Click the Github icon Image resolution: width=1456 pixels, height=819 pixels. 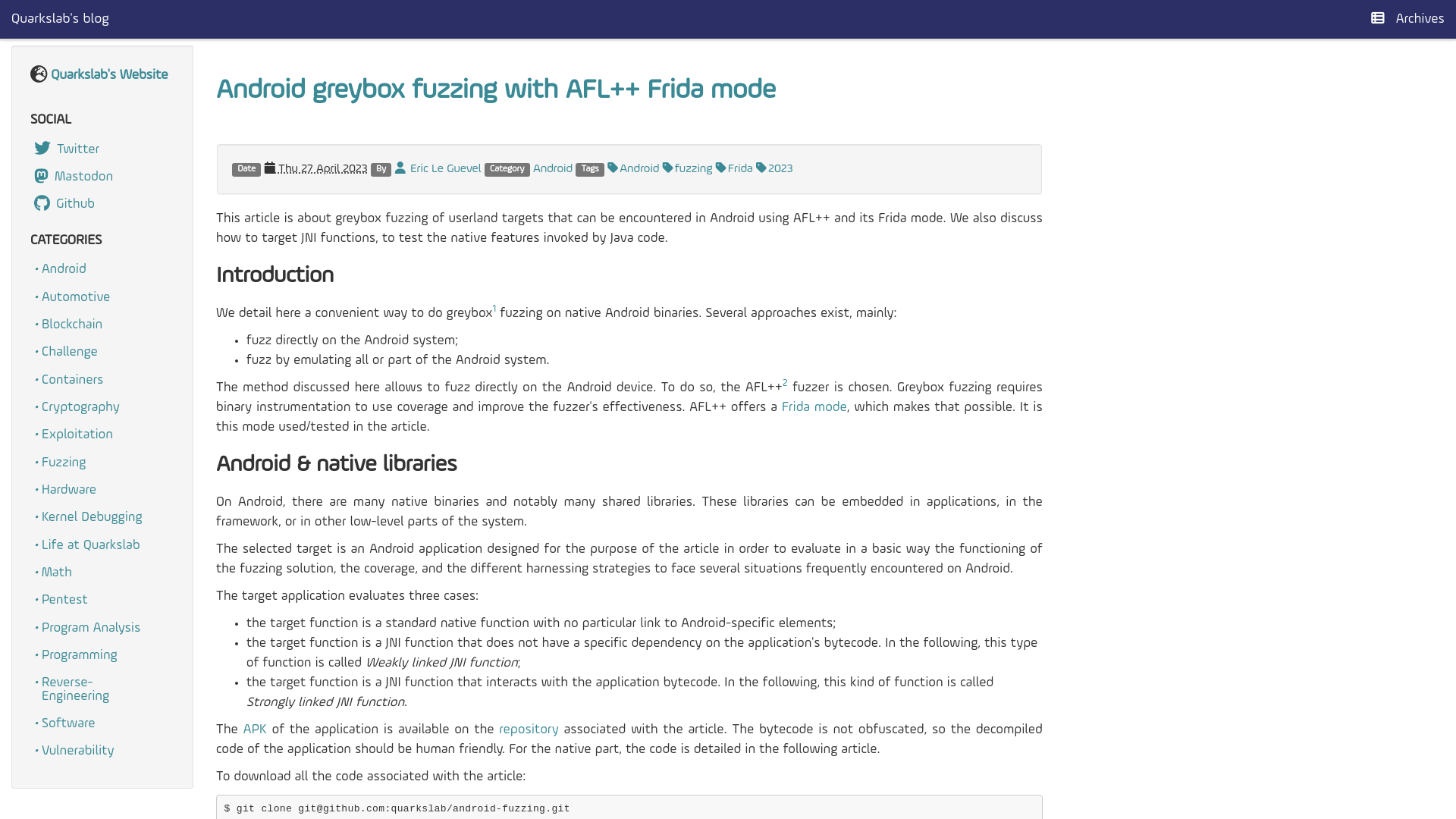click(x=42, y=203)
